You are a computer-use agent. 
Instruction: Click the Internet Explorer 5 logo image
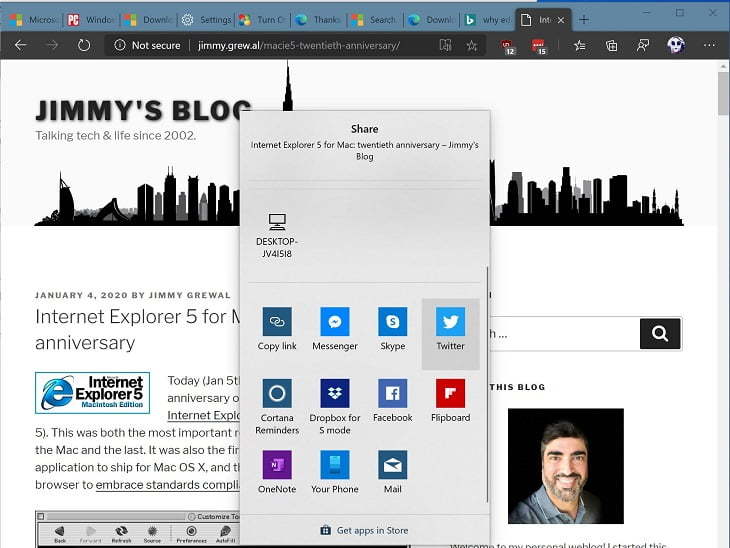92,392
